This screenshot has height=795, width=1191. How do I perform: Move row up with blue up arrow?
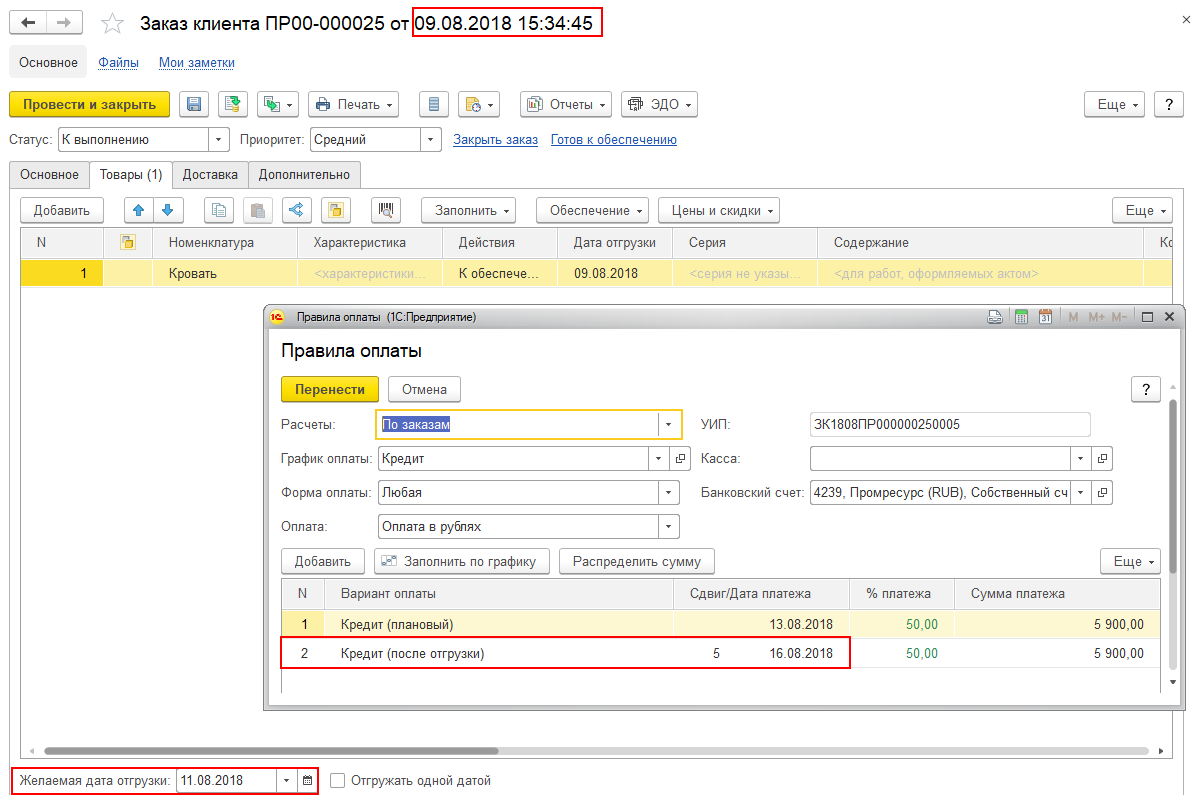(139, 210)
